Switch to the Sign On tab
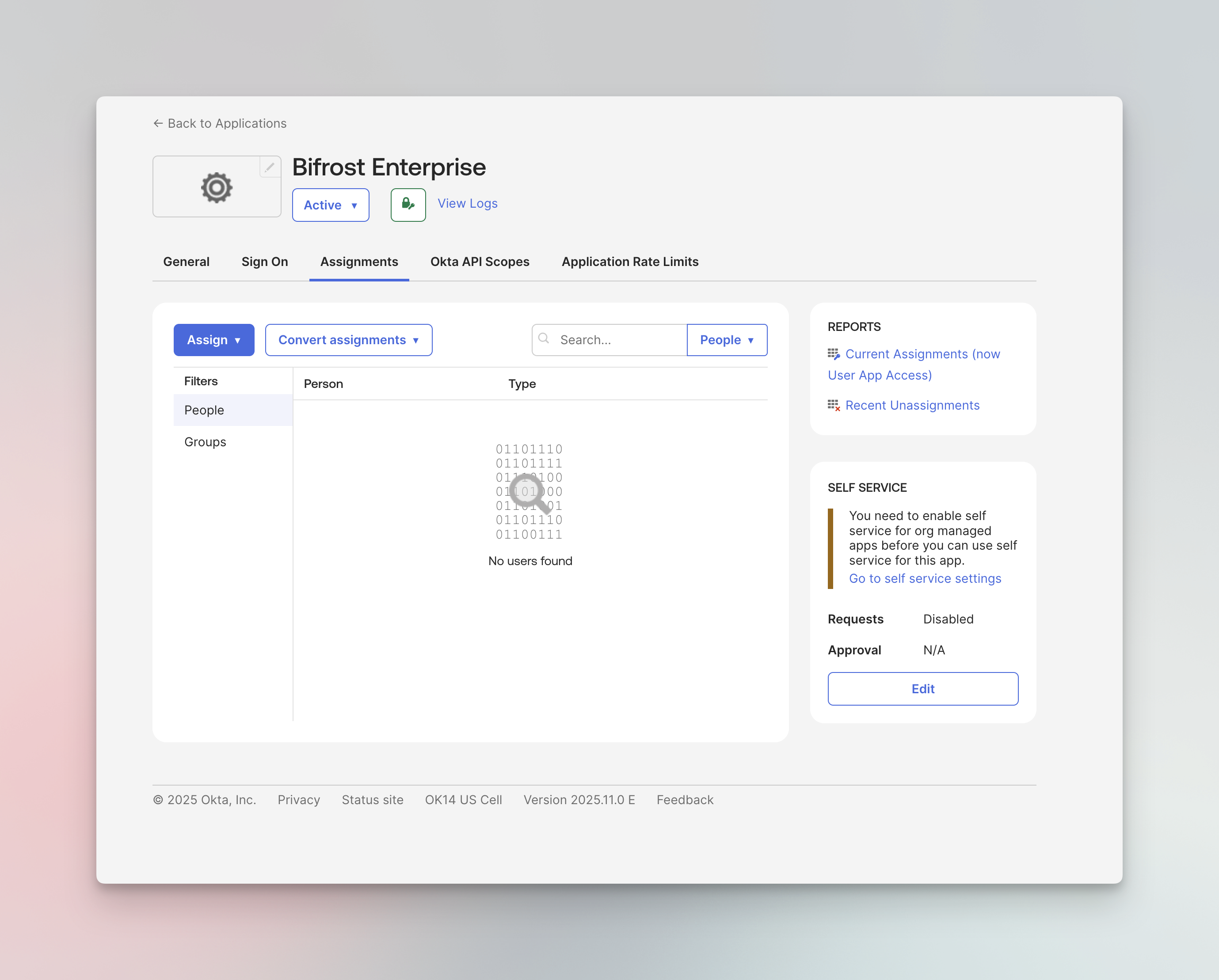The height and width of the screenshot is (980, 1219). [x=265, y=262]
